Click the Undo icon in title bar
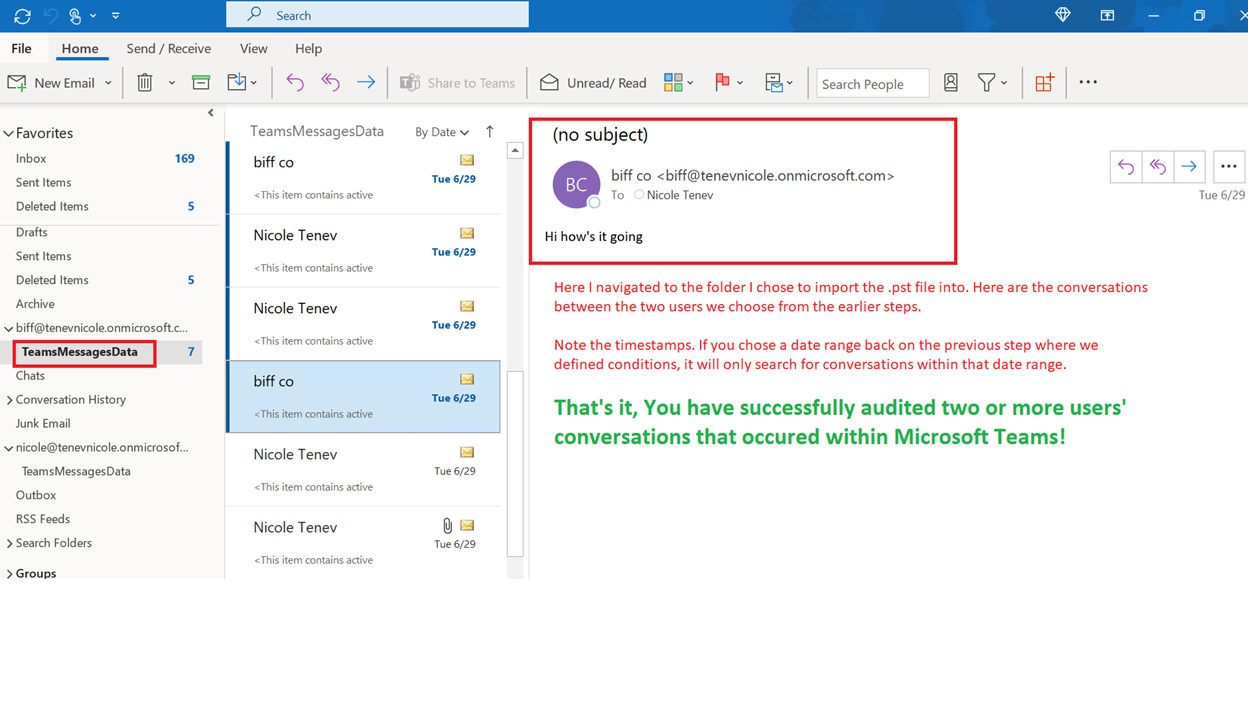The image size is (1248, 717). point(51,16)
